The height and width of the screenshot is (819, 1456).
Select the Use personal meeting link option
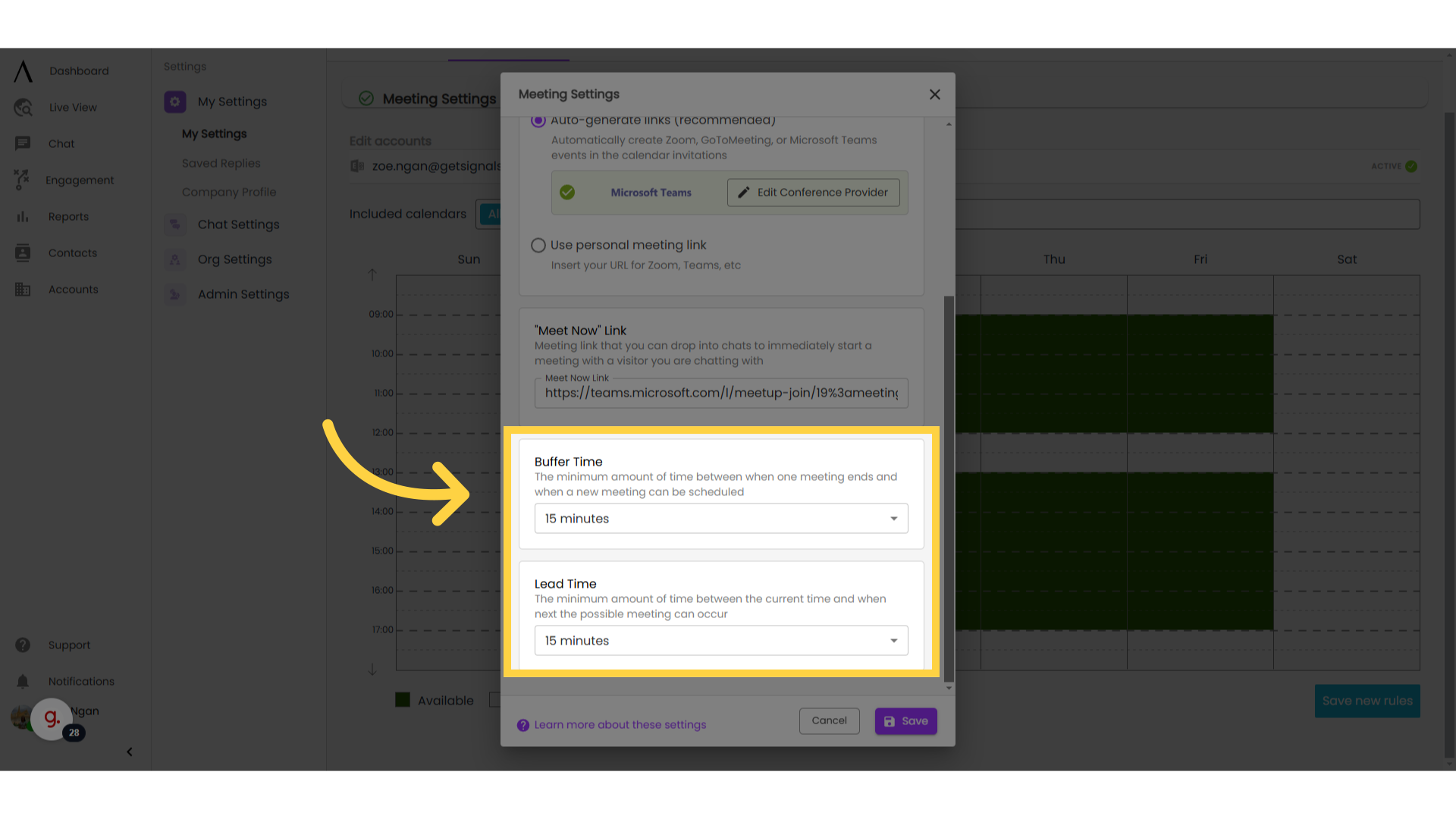coord(538,245)
